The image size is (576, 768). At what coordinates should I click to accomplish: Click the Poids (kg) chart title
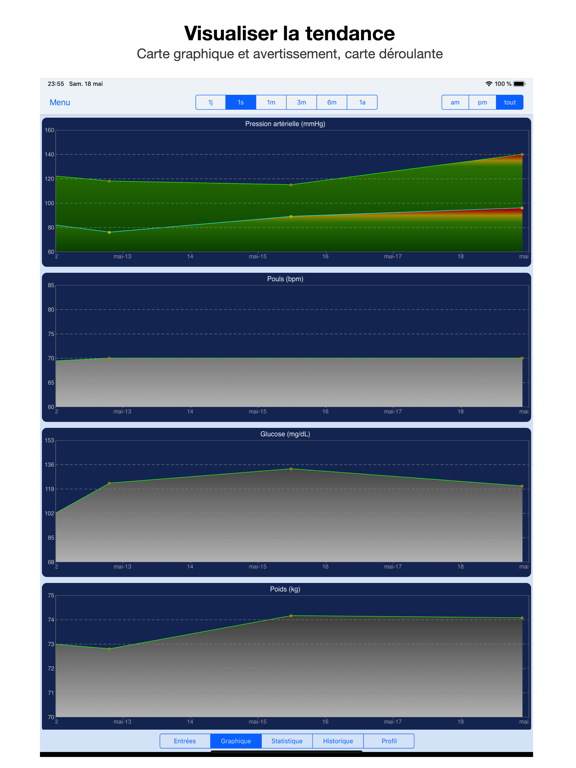[x=285, y=589]
